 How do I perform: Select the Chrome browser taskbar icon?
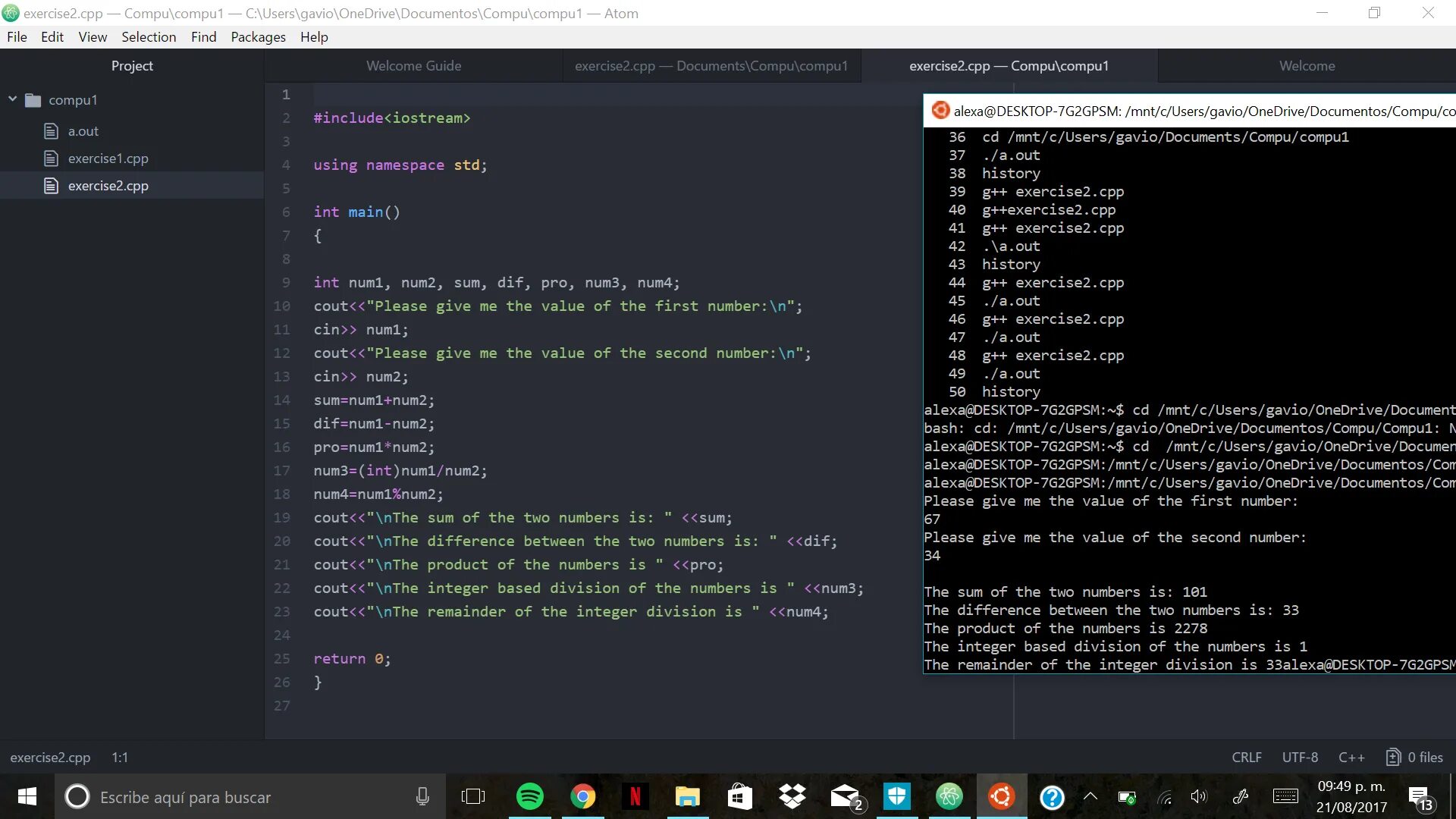point(583,797)
